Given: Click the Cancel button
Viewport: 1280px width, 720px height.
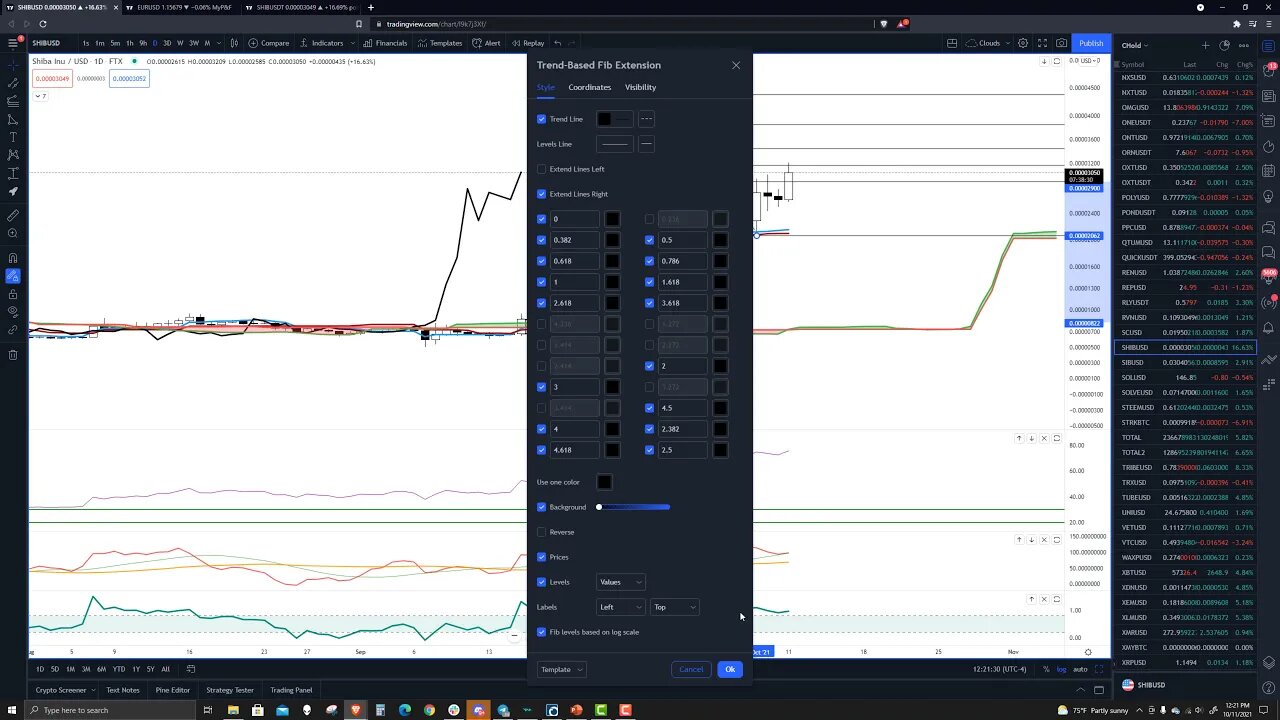Looking at the screenshot, I should (691, 669).
